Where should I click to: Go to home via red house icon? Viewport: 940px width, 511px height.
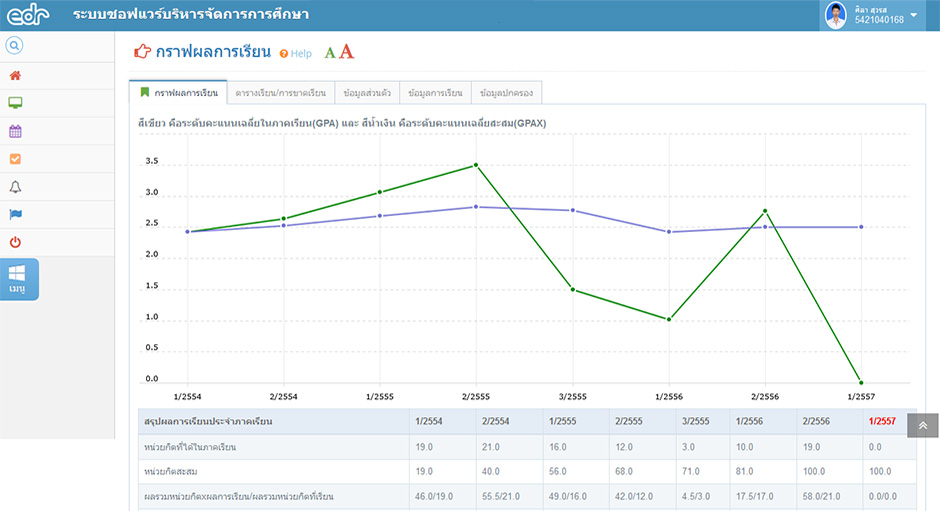point(15,75)
